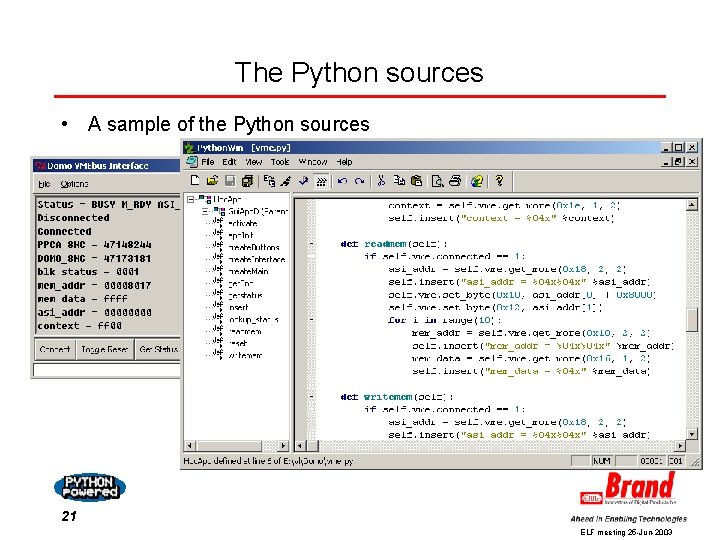Click the 'def readmem(self):' code line
This screenshot has width=720, height=540.
[394, 244]
